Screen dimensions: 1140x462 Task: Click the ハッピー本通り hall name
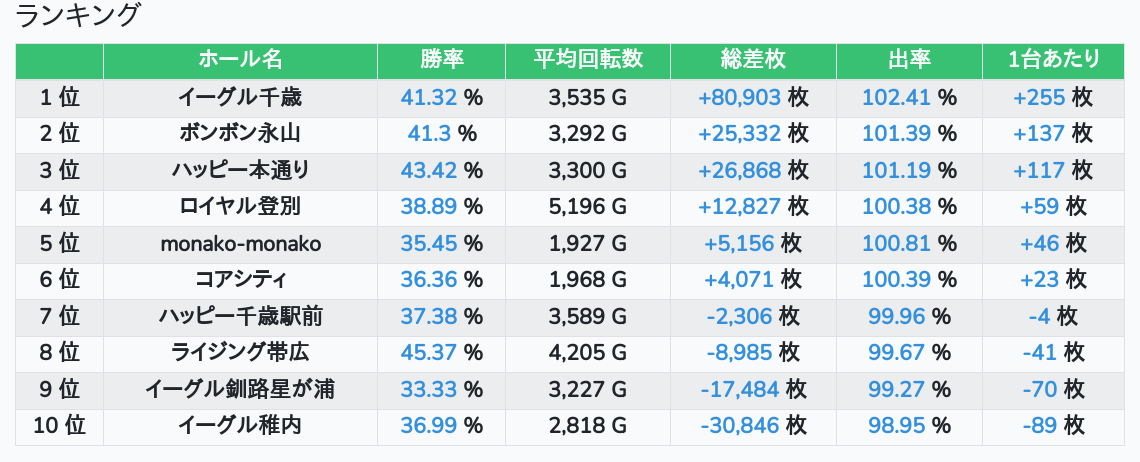tap(240, 171)
